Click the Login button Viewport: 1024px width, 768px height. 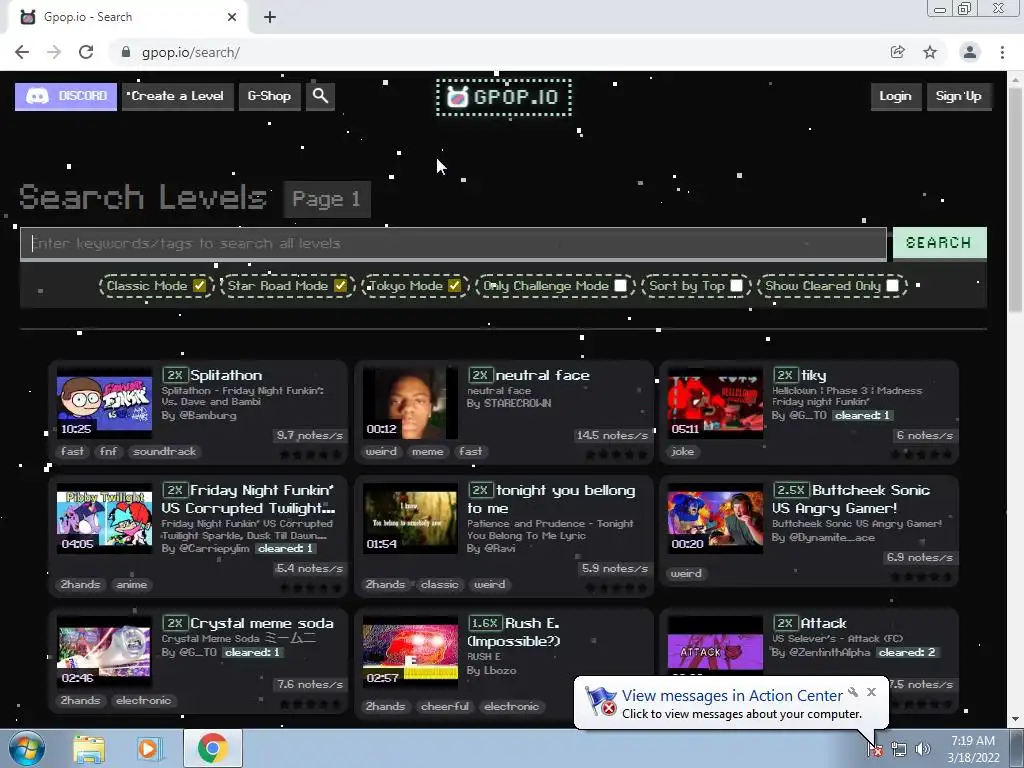(x=895, y=96)
